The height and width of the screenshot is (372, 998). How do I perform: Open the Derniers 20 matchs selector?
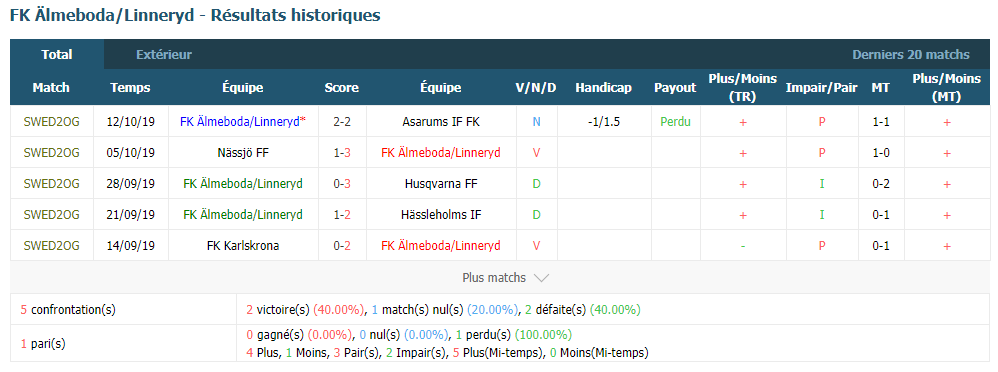911,55
